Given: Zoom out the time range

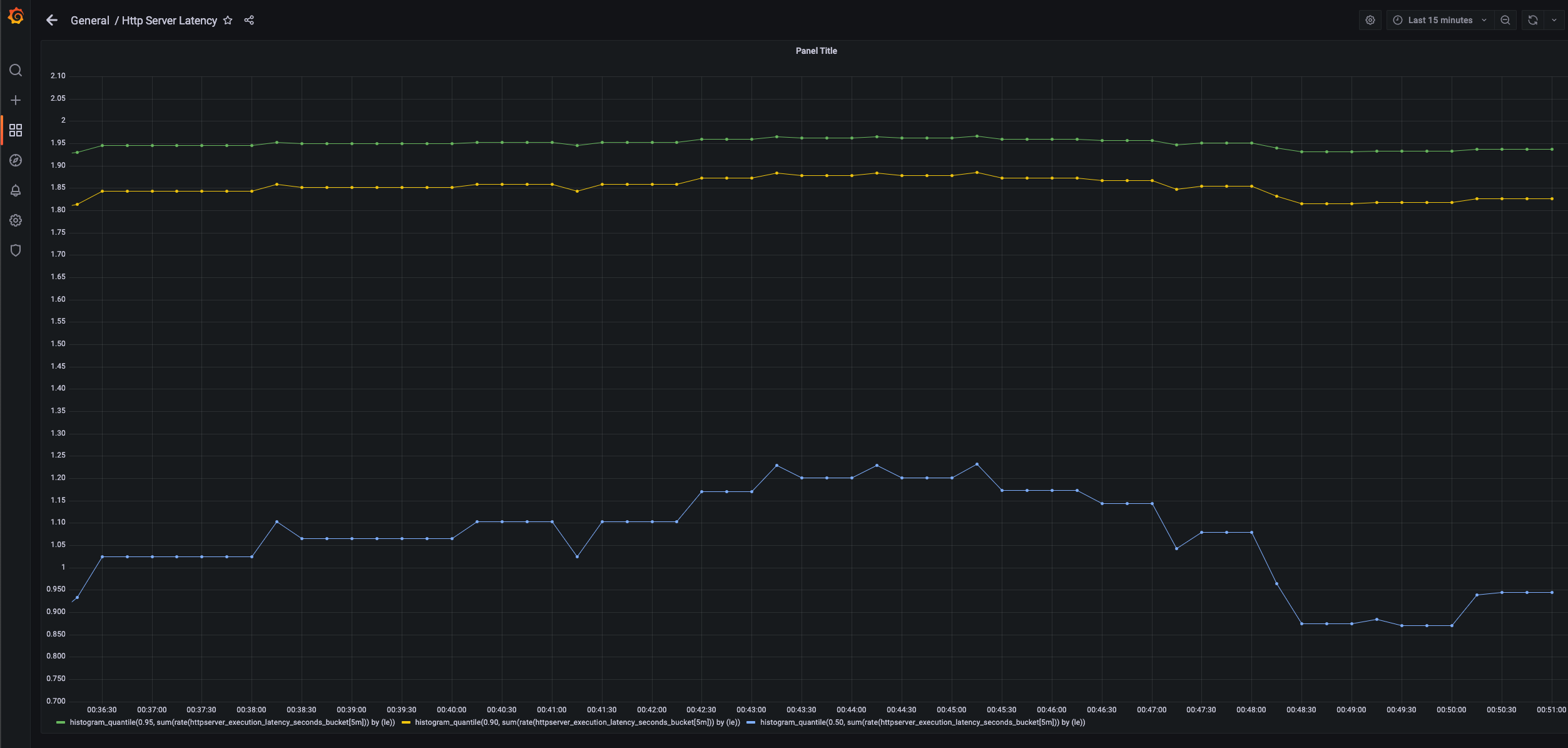Looking at the screenshot, I should [1505, 20].
